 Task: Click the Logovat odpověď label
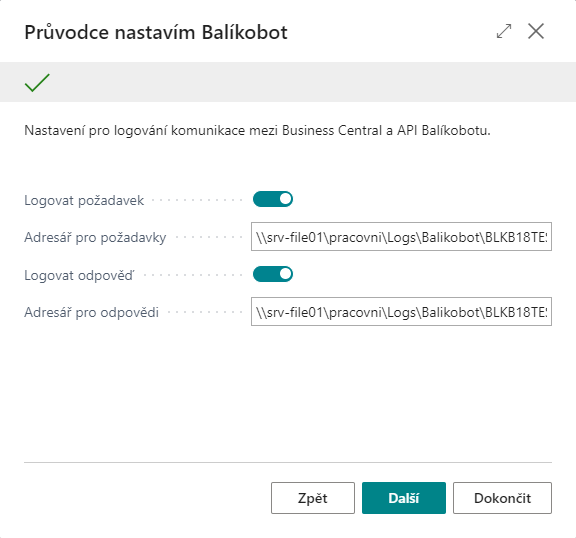(79, 275)
